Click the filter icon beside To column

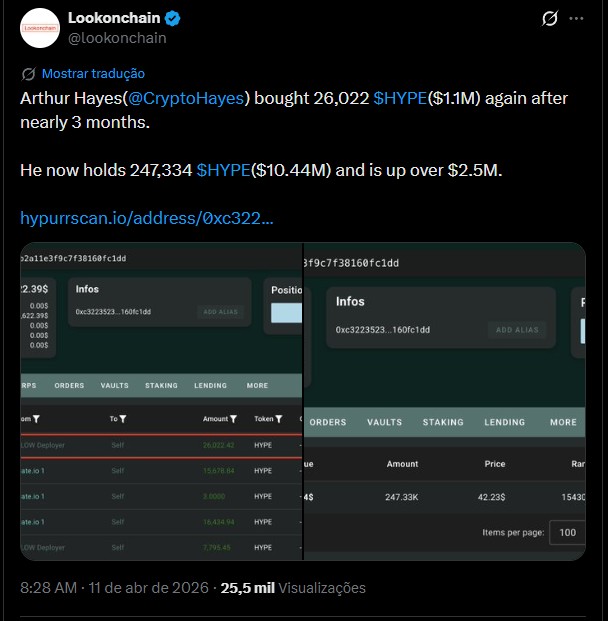pos(123,419)
